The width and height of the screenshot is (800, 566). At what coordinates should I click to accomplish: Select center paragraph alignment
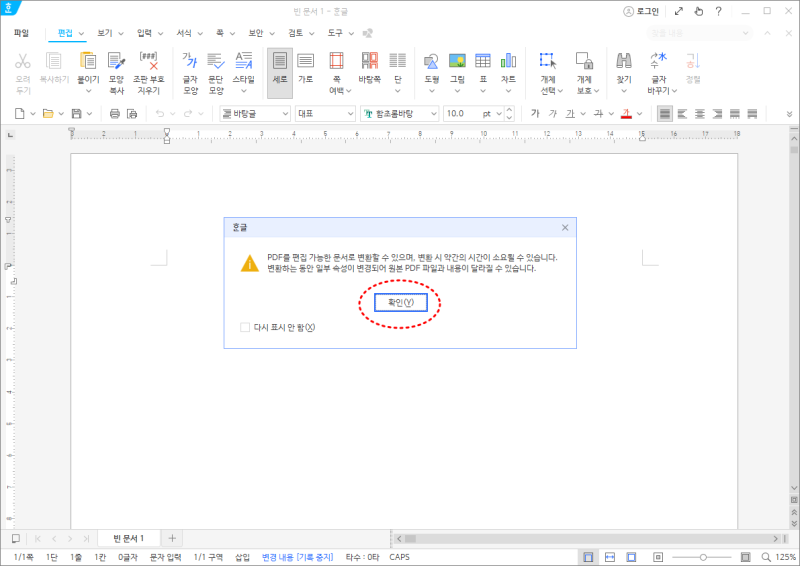[x=699, y=113]
